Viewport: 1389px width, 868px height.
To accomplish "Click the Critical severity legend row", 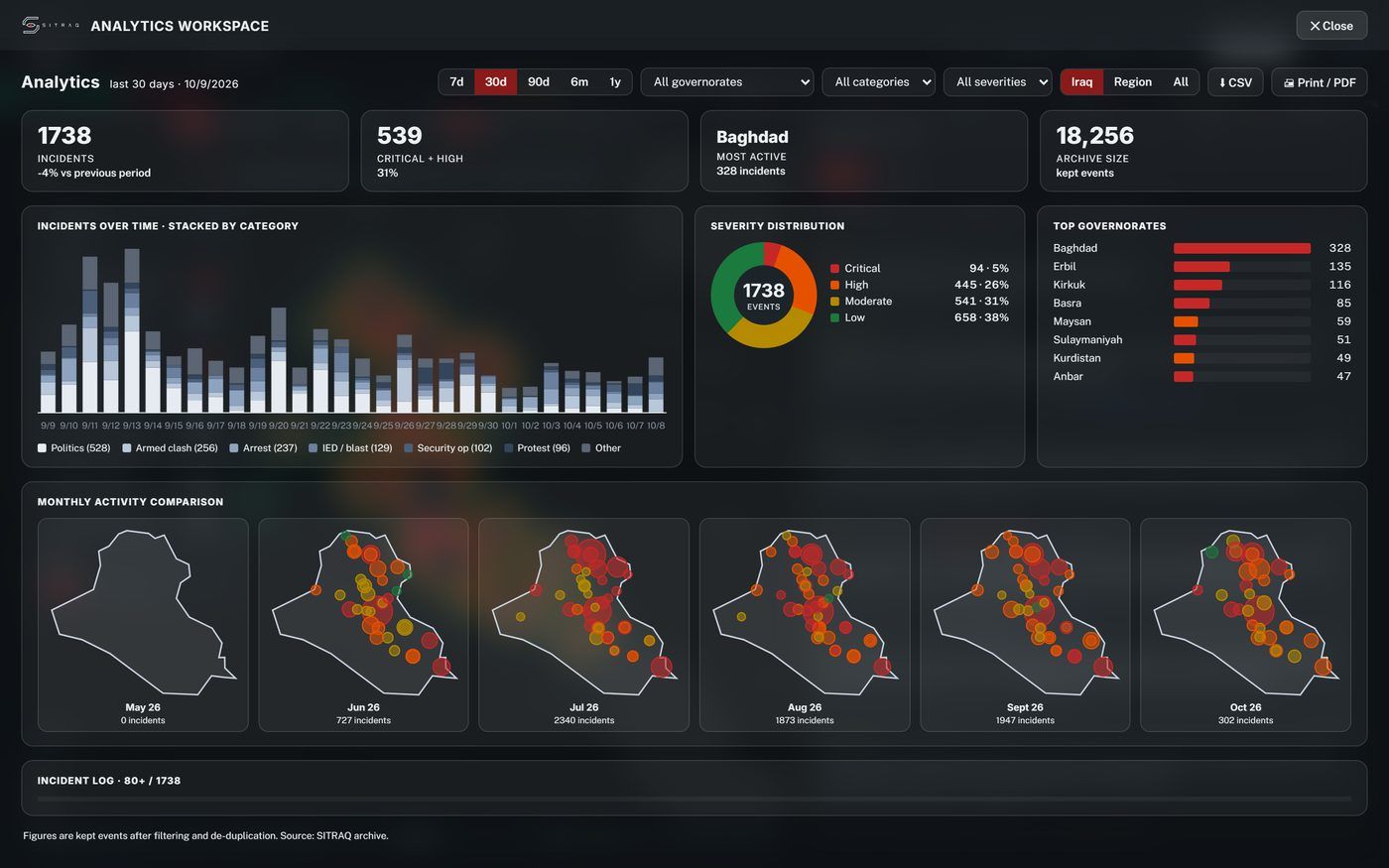I will click(919, 269).
